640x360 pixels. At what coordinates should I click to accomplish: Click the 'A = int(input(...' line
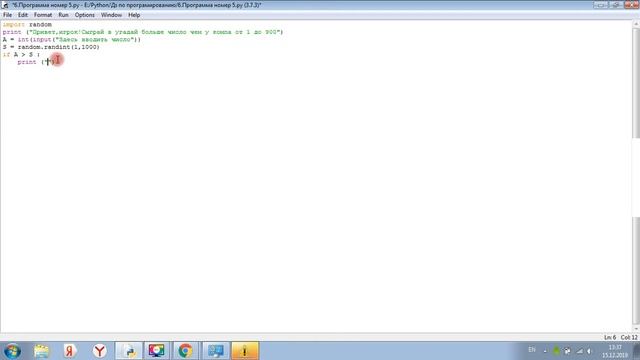coord(71,40)
